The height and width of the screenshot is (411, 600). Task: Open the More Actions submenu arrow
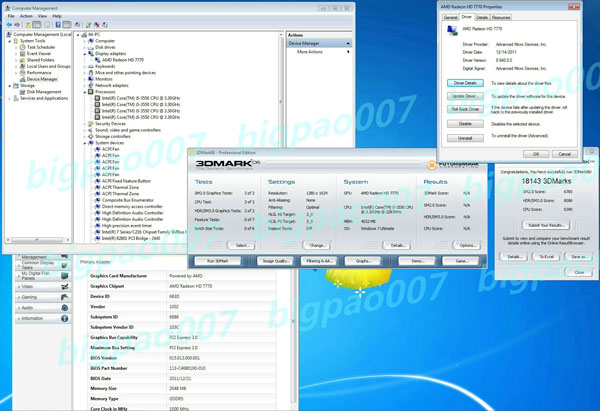click(348, 52)
